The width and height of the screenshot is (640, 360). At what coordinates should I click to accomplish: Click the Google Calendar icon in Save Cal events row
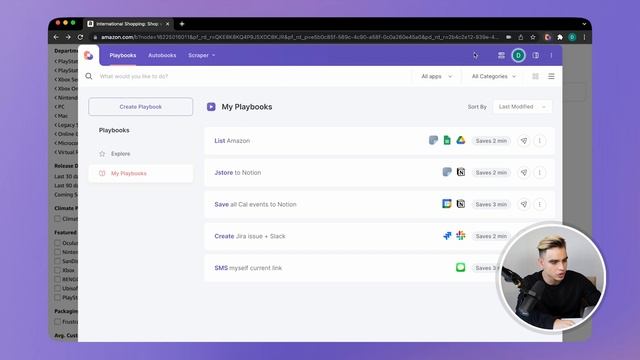(447, 204)
